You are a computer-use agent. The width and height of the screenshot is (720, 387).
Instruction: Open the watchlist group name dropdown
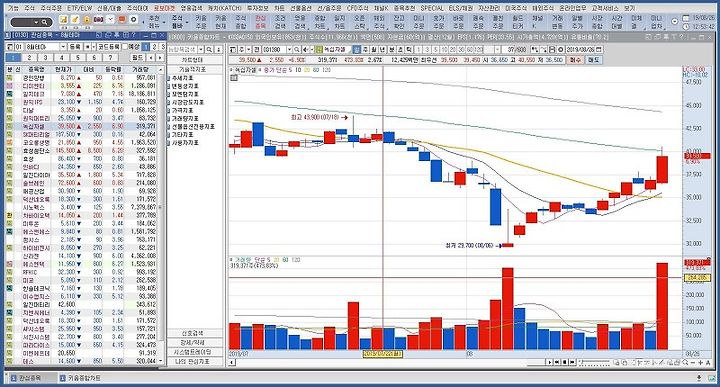pos(63,47)
